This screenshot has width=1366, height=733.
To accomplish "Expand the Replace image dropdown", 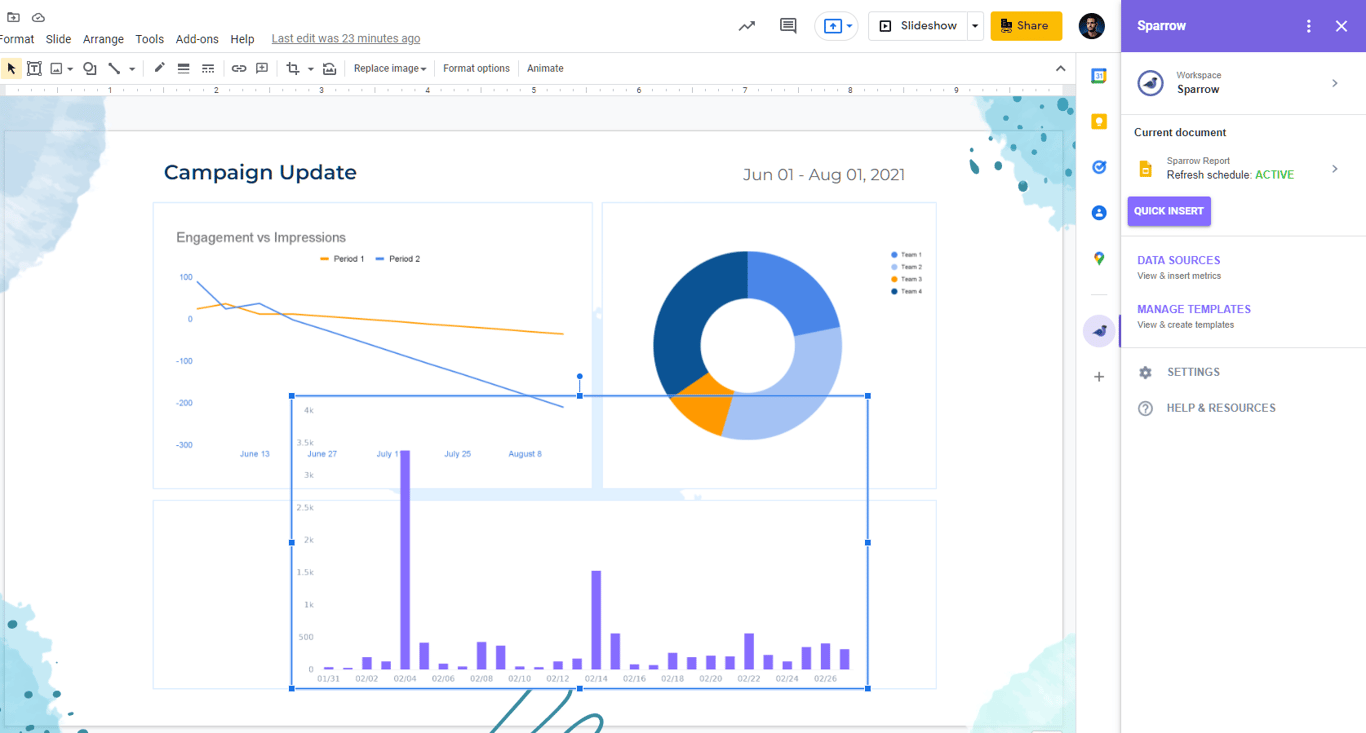I will pos(390,68).
